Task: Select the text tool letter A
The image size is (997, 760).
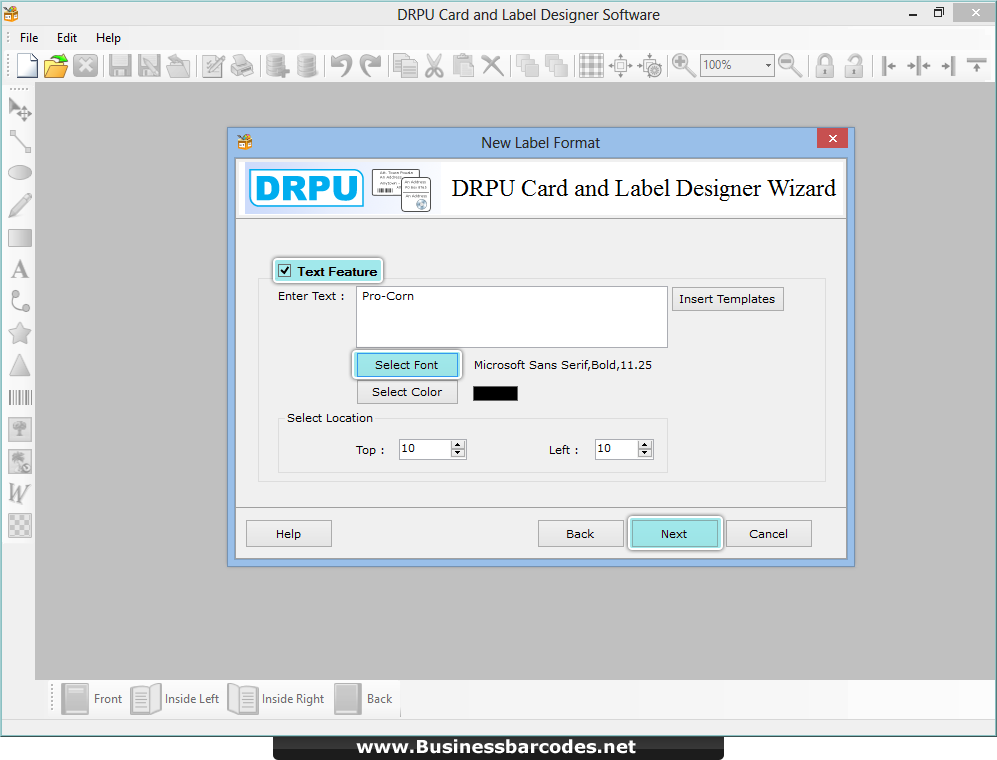Action: click(x=20, y=270)
